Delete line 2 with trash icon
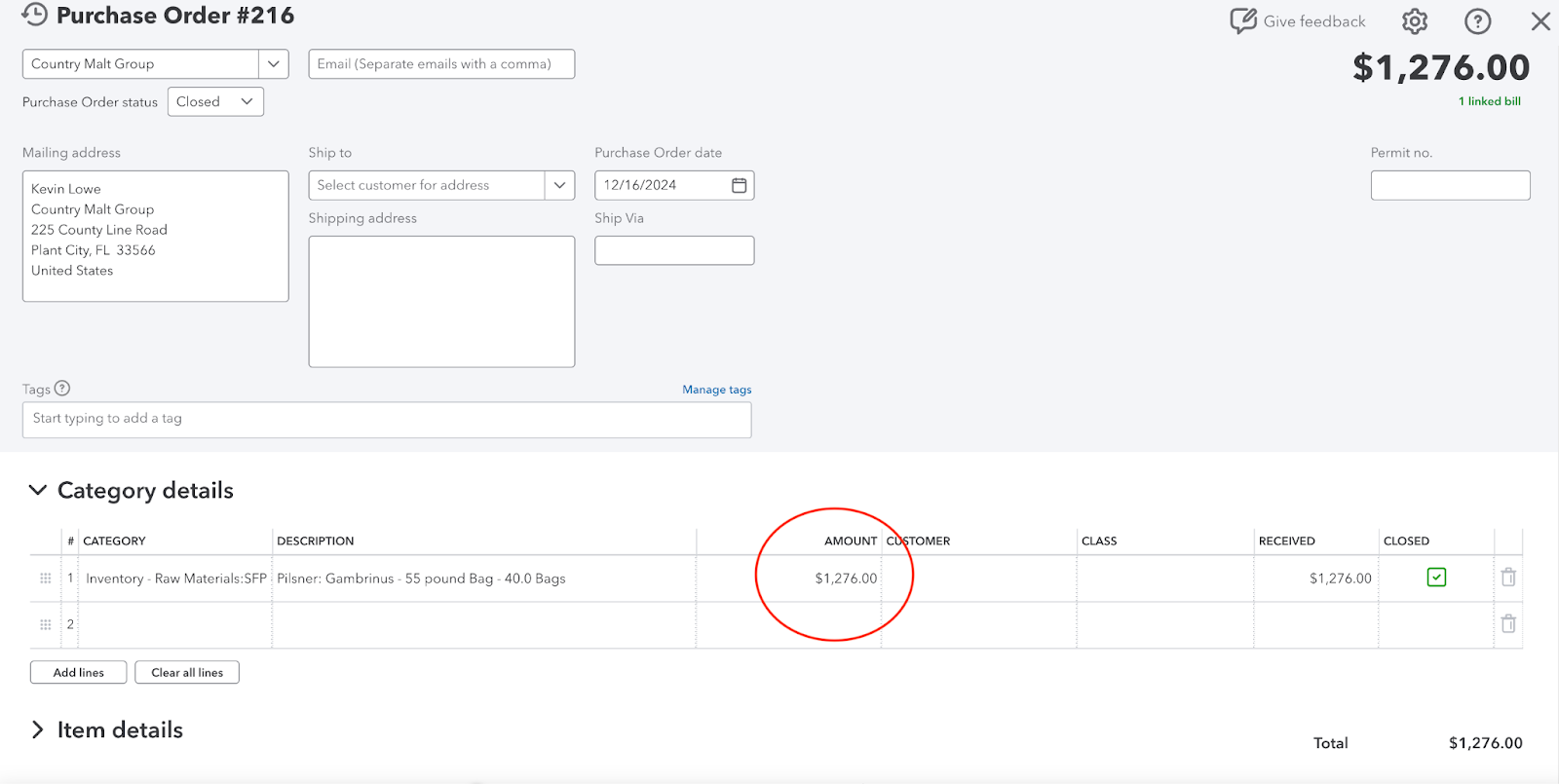This screenshot has width=1559, height=784. point(1508,623)
